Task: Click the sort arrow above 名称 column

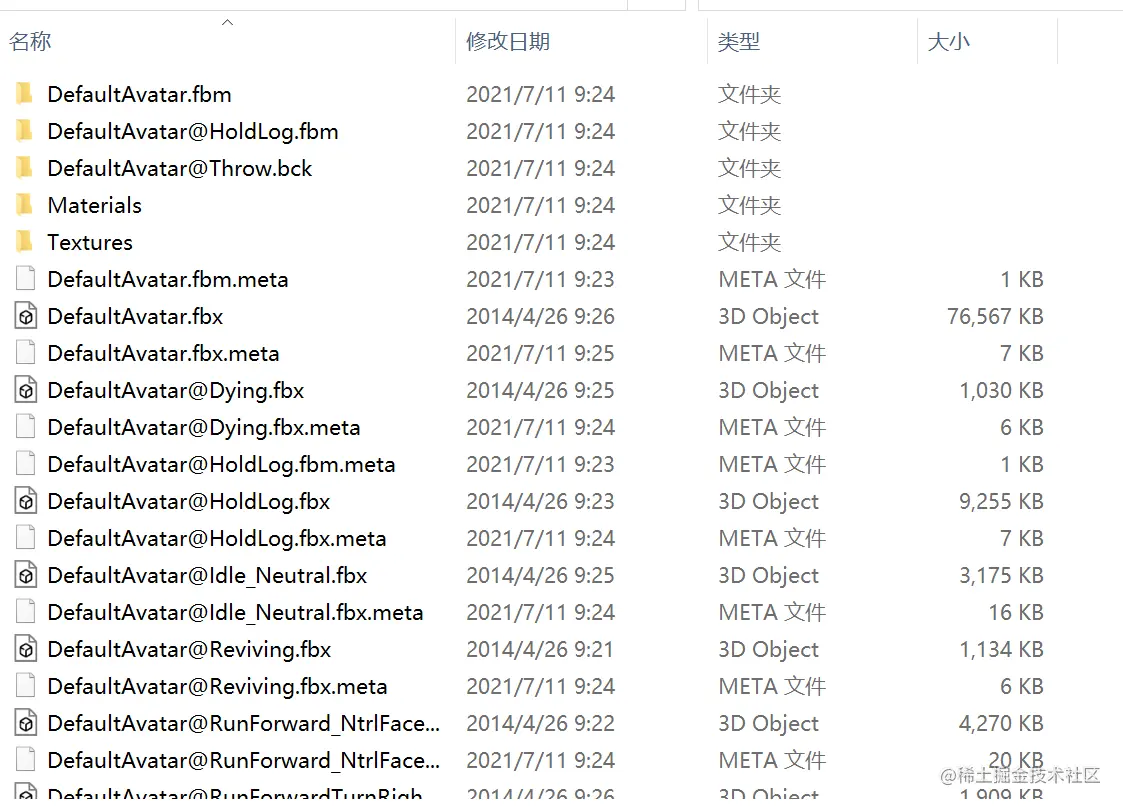Action: point(227,22)
